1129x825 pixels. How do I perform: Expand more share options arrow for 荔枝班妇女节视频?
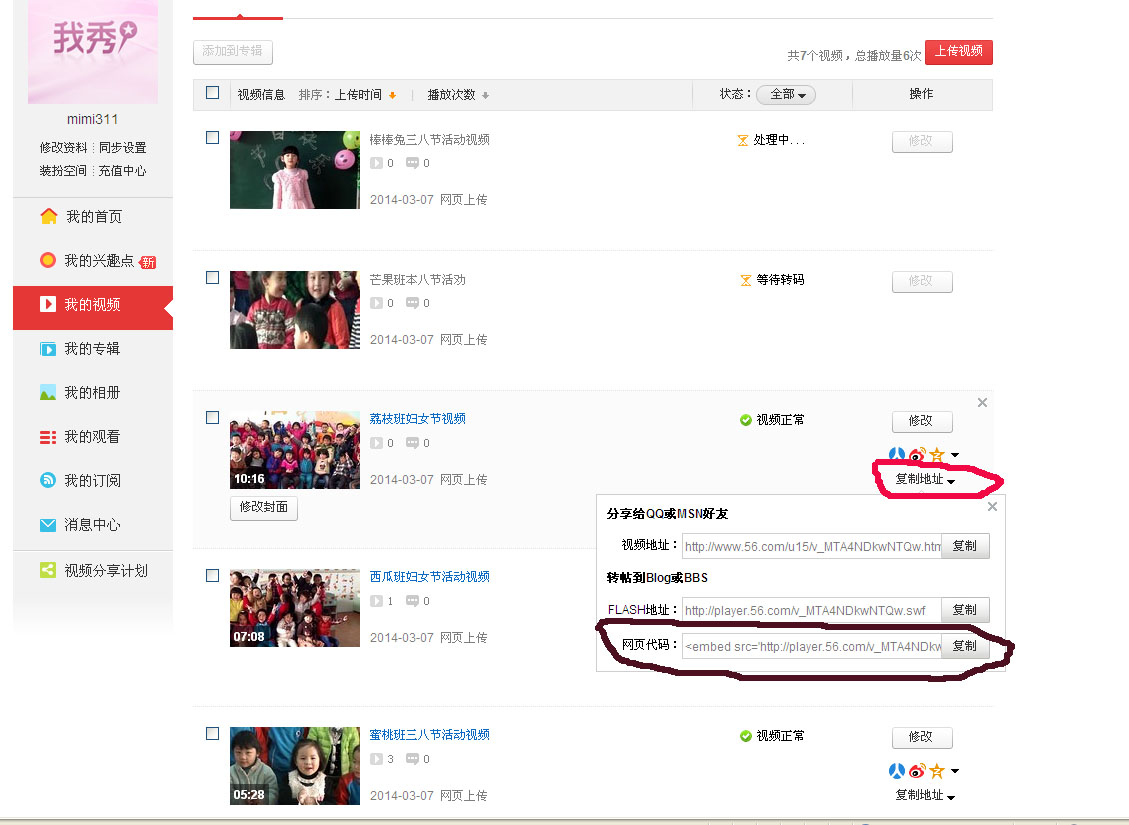click(x=955, y=456)
